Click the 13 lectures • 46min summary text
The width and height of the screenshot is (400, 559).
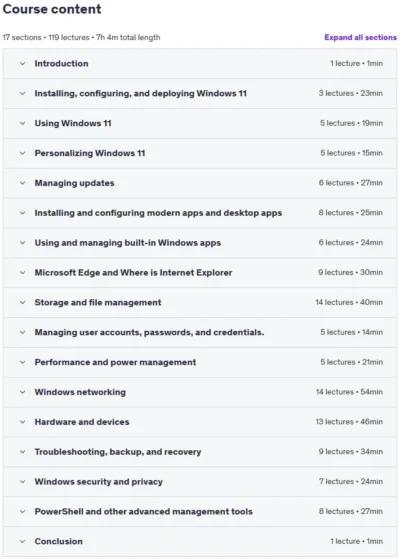pos(349,422)
